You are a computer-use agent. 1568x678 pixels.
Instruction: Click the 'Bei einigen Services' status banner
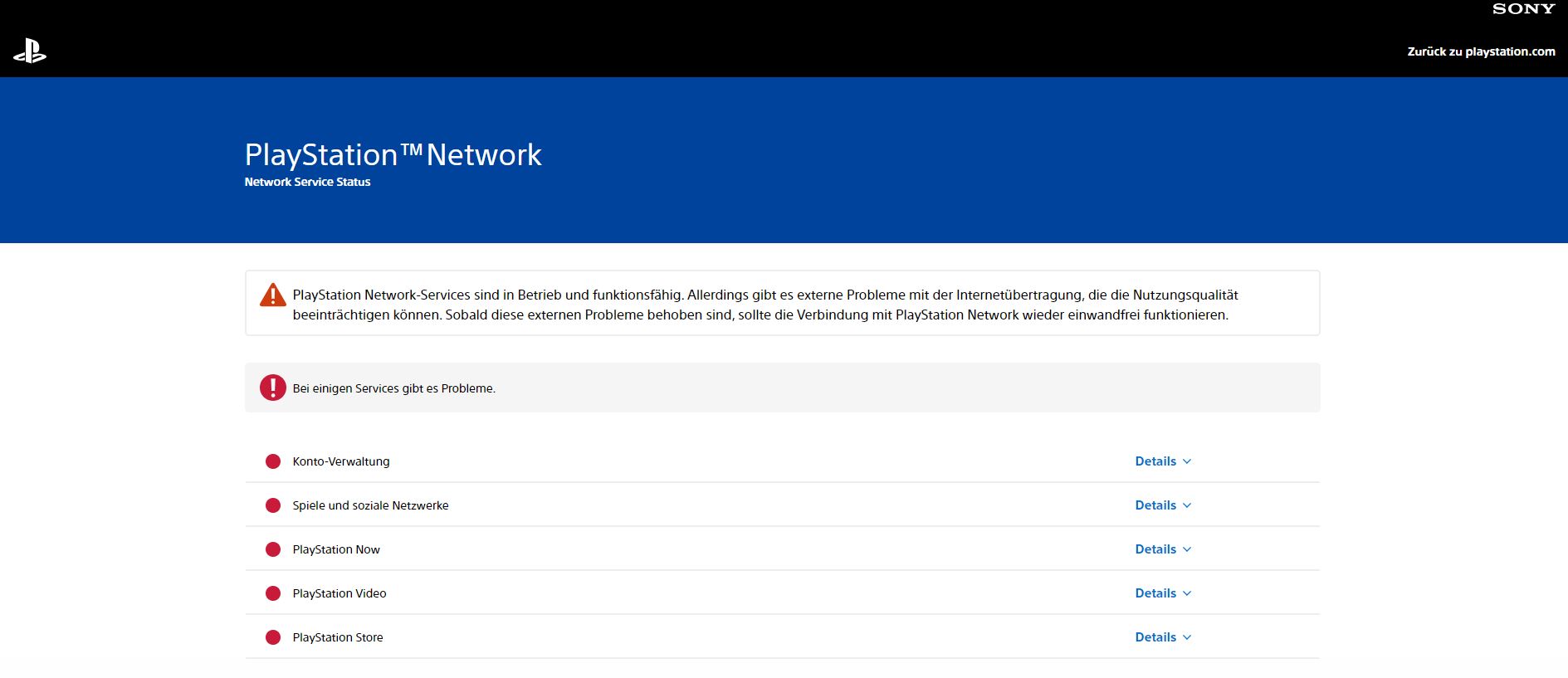coord(393,388)
